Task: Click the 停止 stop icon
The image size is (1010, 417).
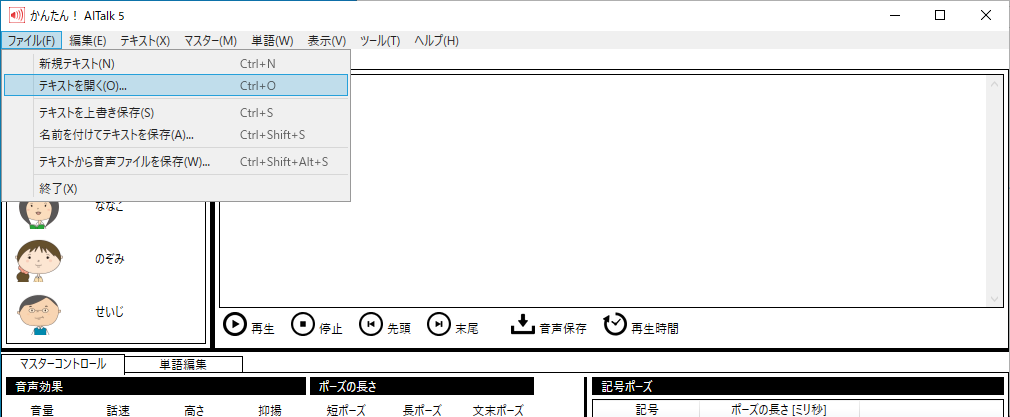Action: tap(302, 324)
